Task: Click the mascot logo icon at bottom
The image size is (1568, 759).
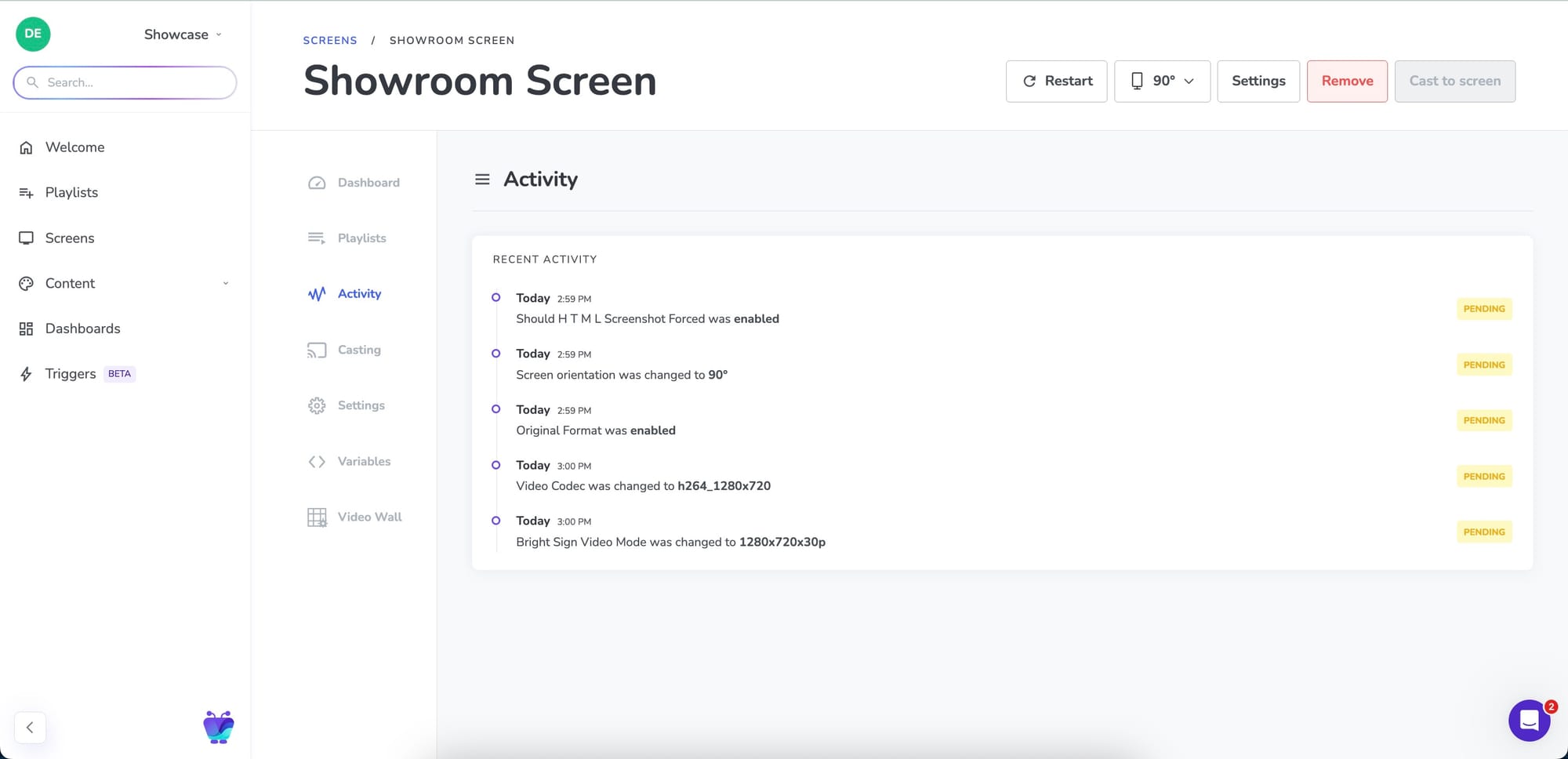Action: 218,727
